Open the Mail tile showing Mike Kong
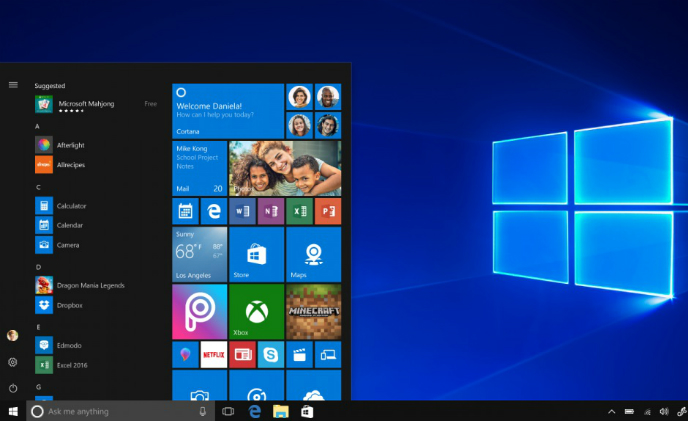The height and width of the screenshot is (421, 688). (x=200, y=168)
